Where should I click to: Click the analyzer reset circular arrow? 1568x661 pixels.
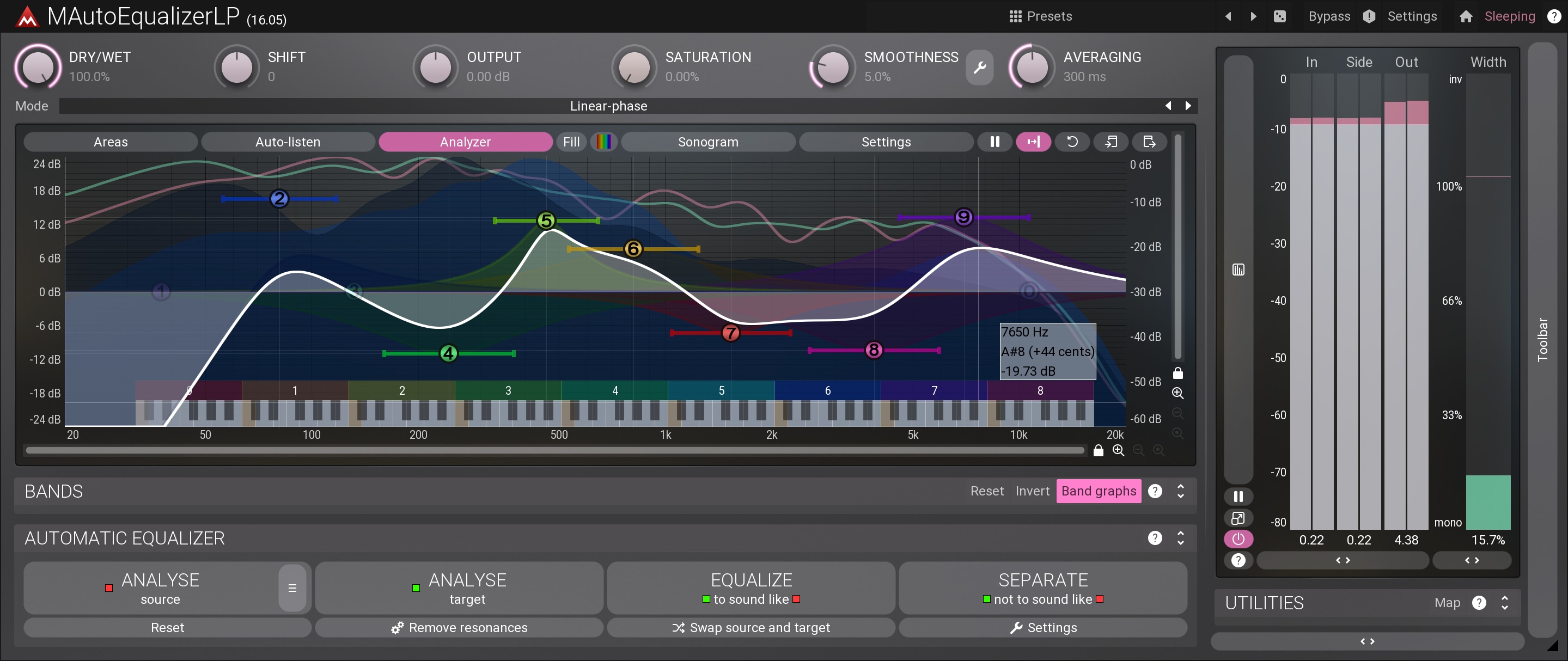click(x=1072, y=142)
